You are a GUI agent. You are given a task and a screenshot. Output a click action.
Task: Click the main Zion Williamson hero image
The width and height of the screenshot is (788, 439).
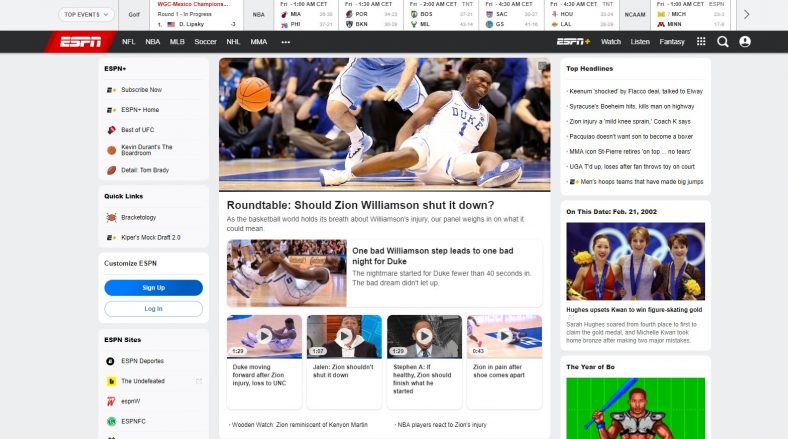384,124
